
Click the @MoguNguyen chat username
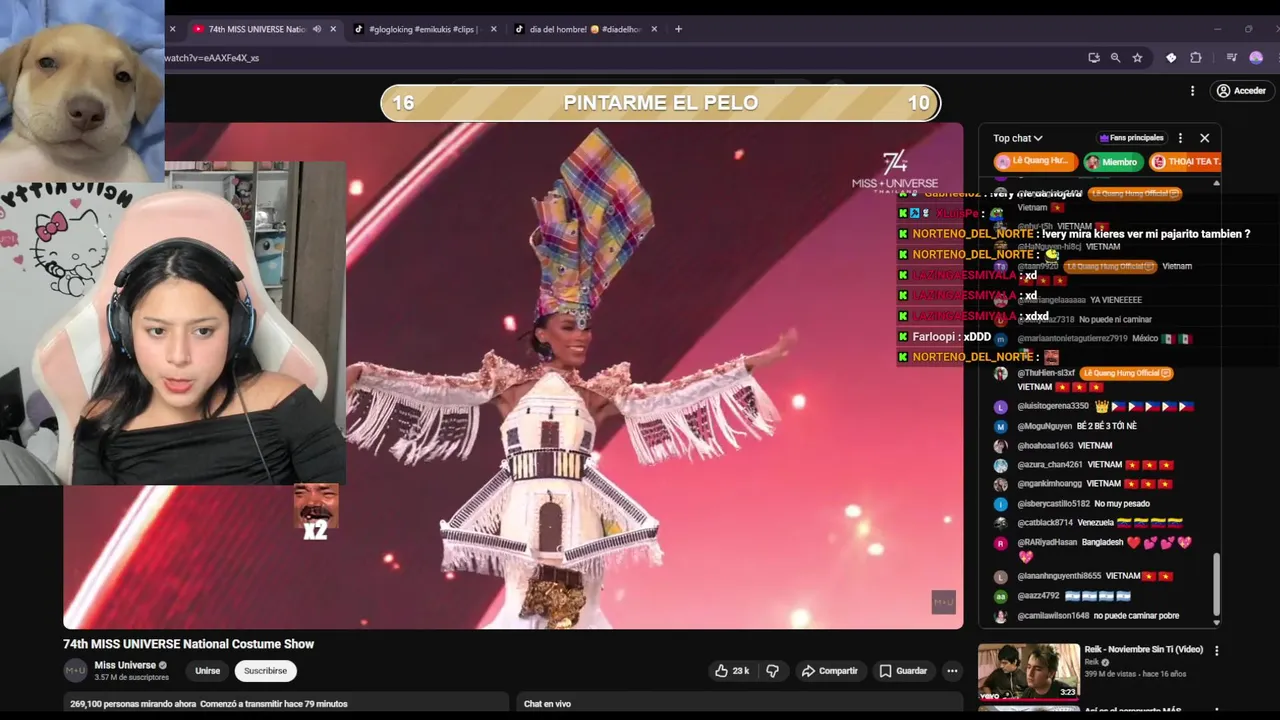coord(1044,426)
